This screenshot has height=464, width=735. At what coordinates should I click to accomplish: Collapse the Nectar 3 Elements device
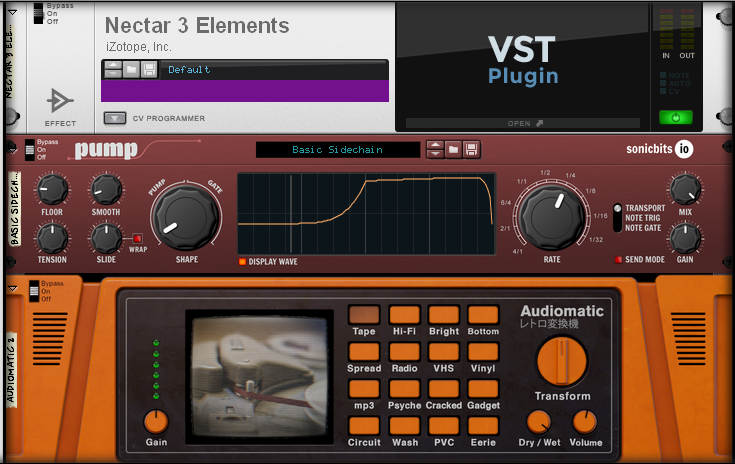(13, 12)
